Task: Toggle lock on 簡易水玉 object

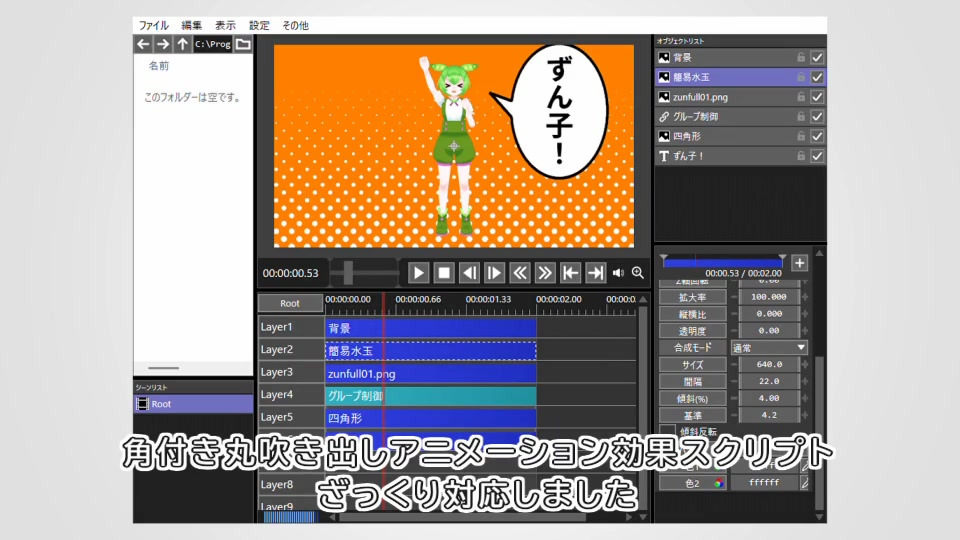Action: click(801, 77)
